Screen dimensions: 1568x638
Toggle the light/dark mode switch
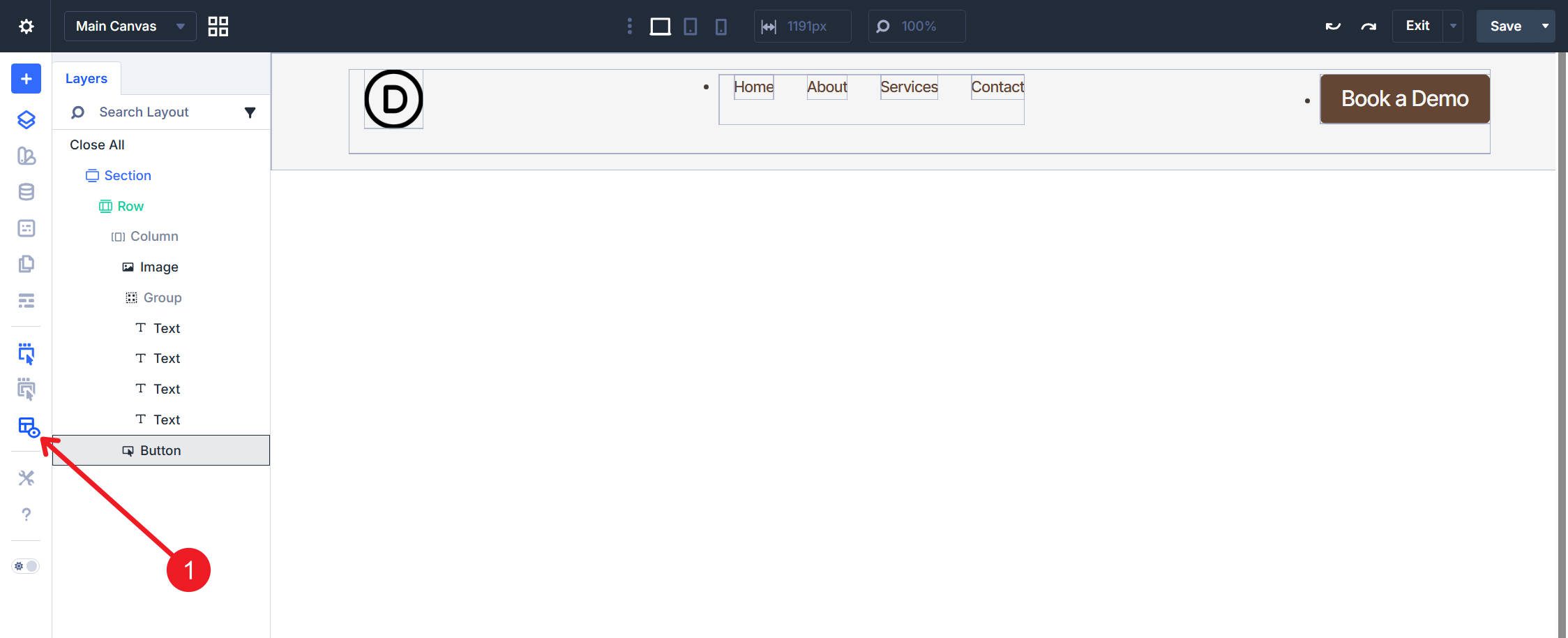tap(26, 566)
